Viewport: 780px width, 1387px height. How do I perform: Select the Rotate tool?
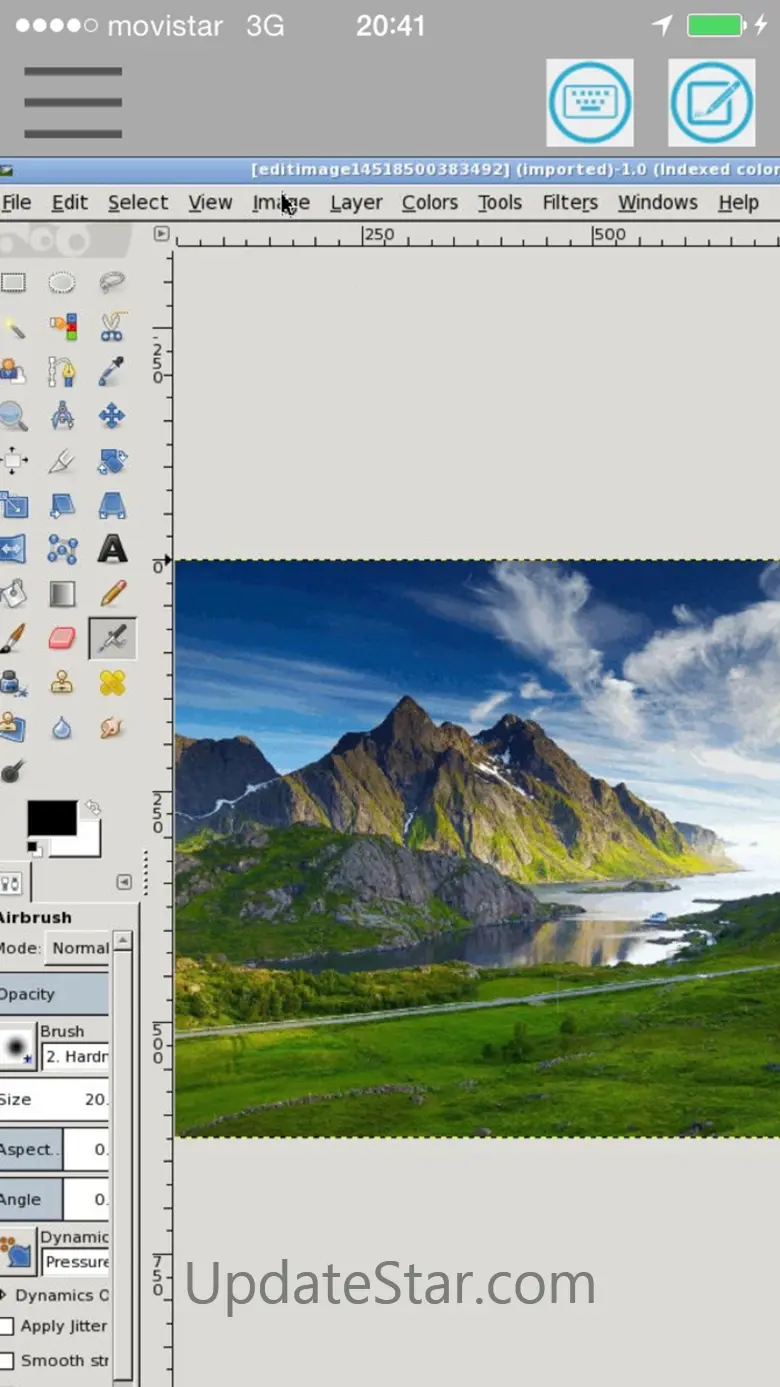pos(112,461)
